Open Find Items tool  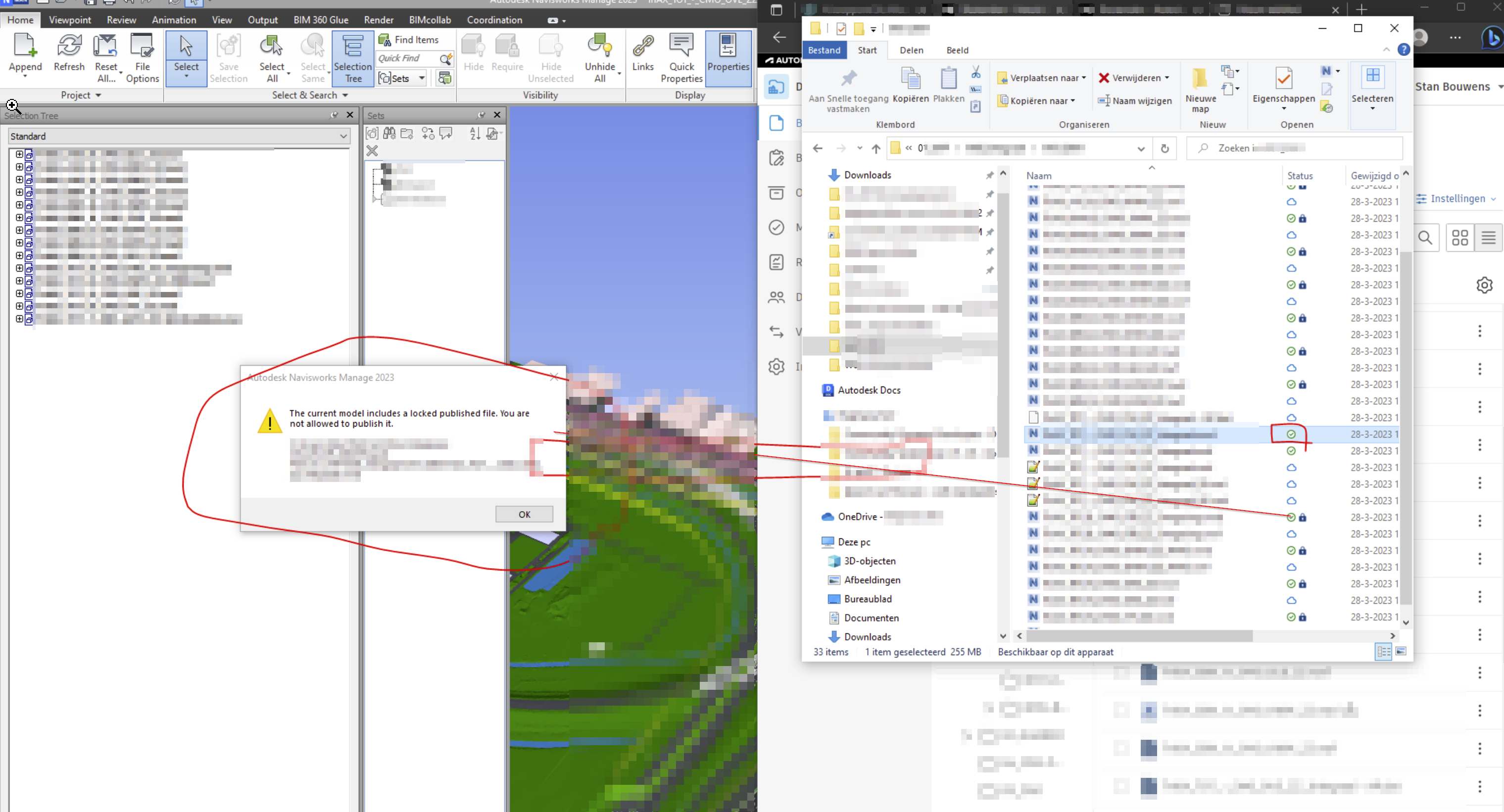point(409,40)
